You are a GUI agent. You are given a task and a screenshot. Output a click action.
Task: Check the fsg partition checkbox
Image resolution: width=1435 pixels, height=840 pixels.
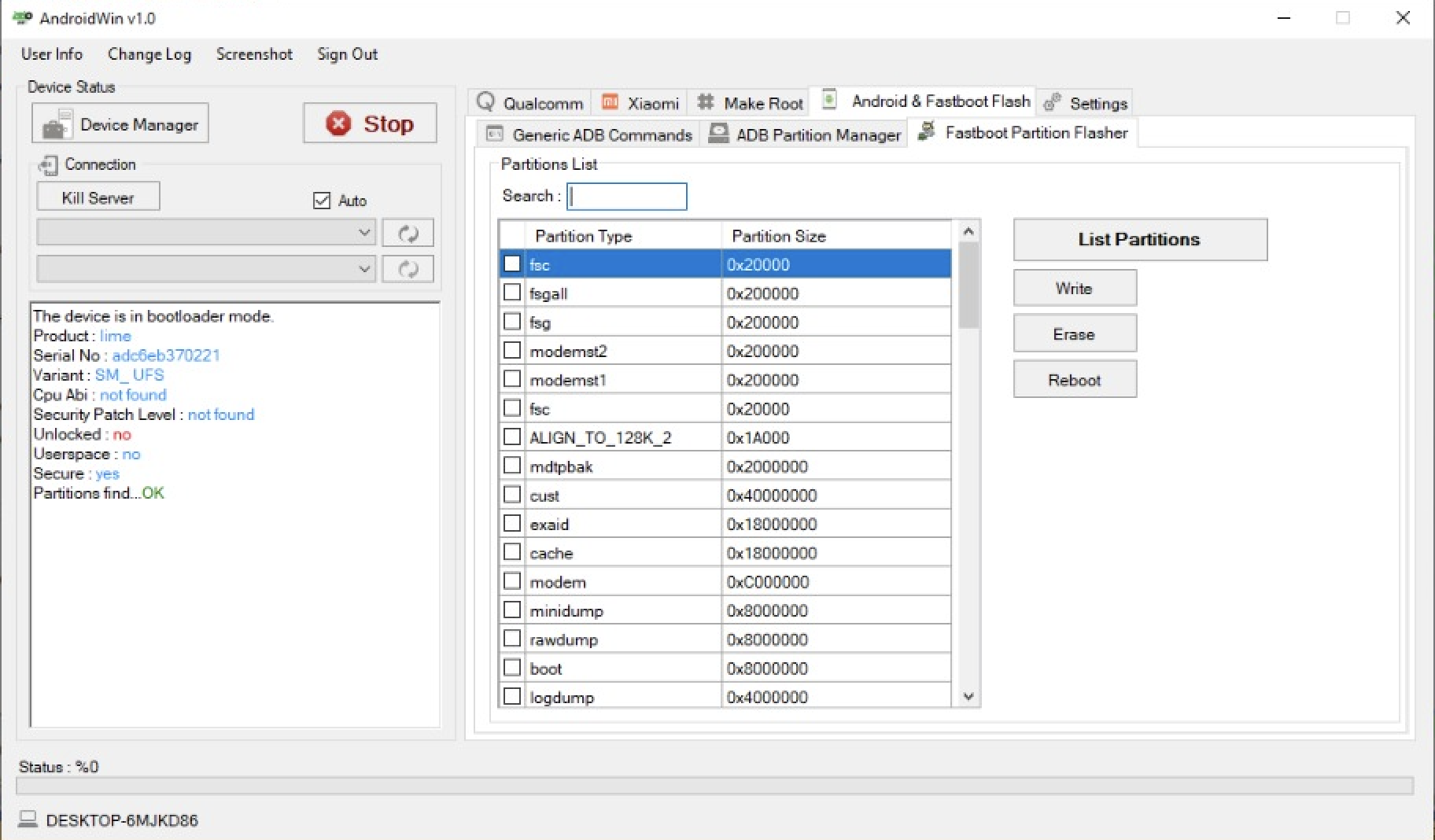click(x=512, y=322)
